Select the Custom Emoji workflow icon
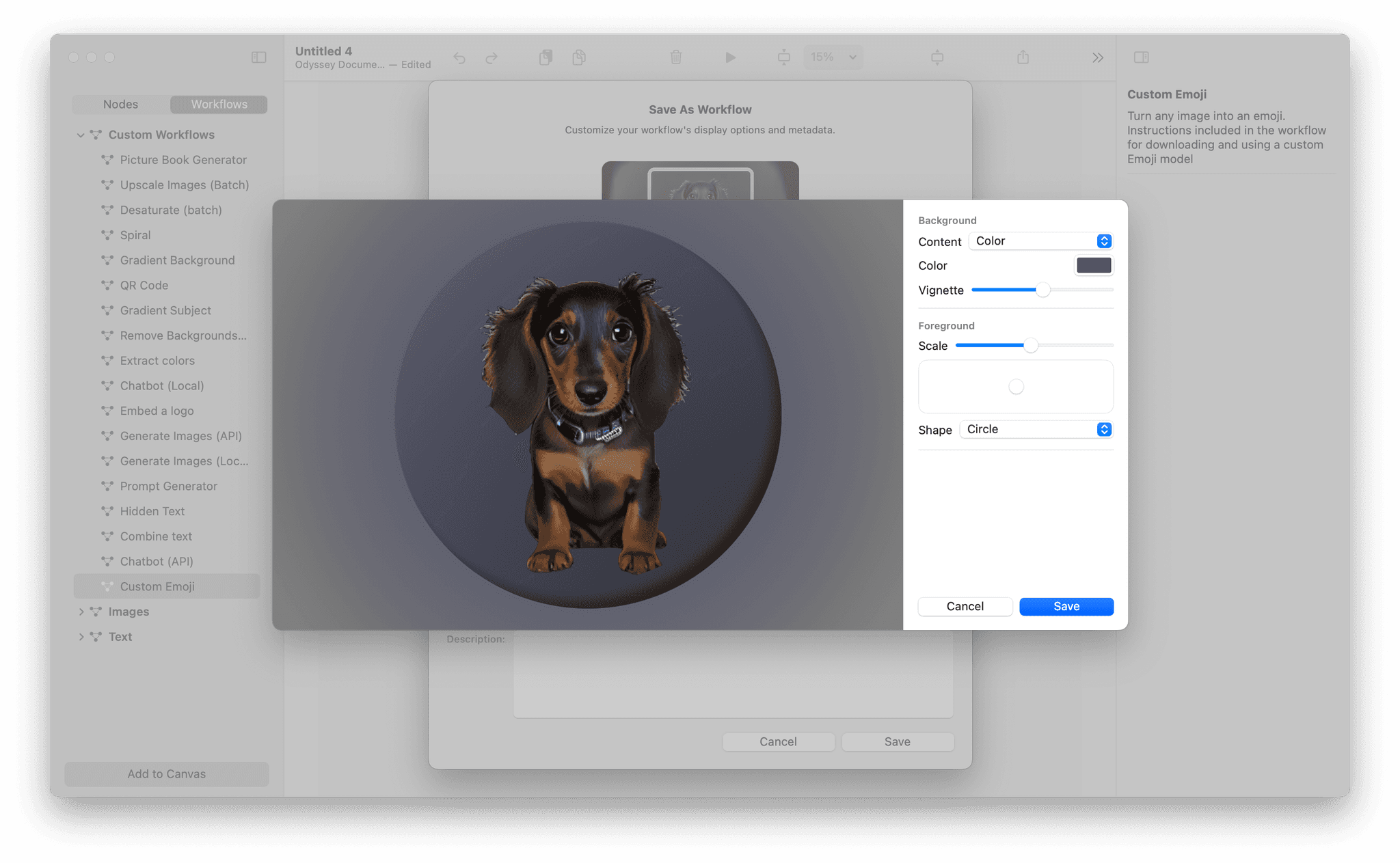Viewport: 1400px width, 863px height. click(x=109, y=586)
